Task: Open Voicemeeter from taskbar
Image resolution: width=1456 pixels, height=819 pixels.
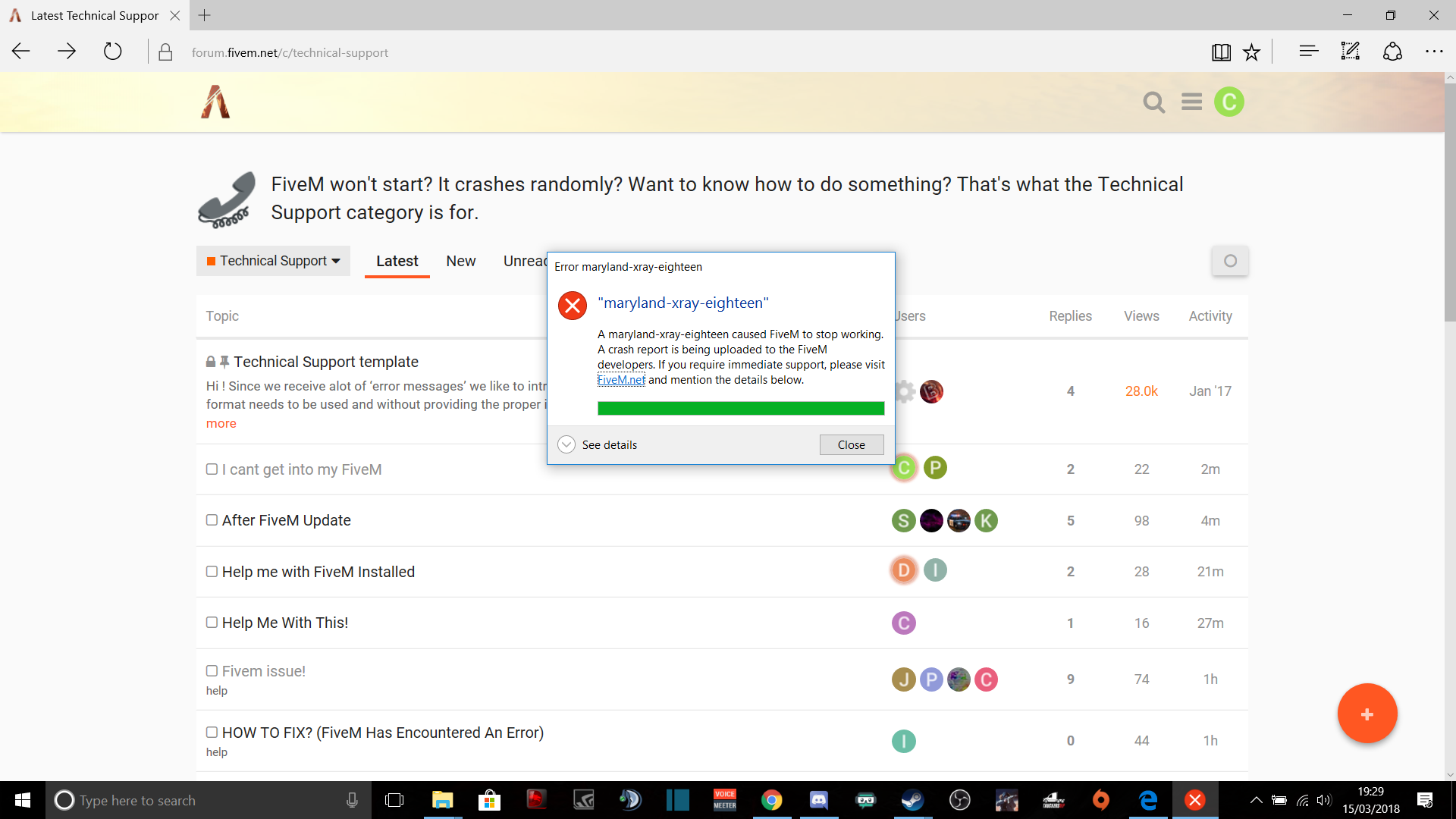Action: coord(725,800)
